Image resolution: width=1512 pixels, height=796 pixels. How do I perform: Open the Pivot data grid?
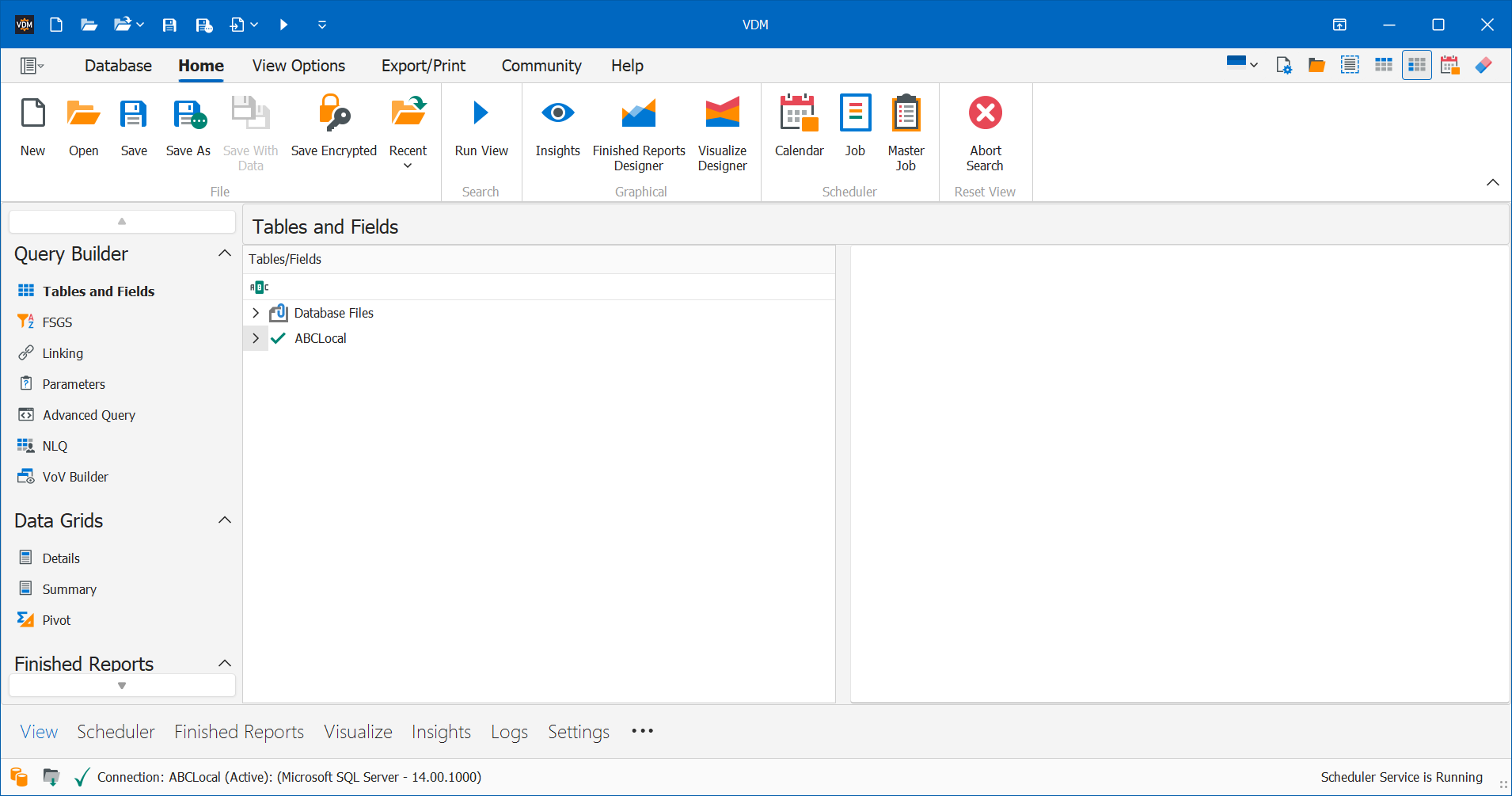point(55,619)
